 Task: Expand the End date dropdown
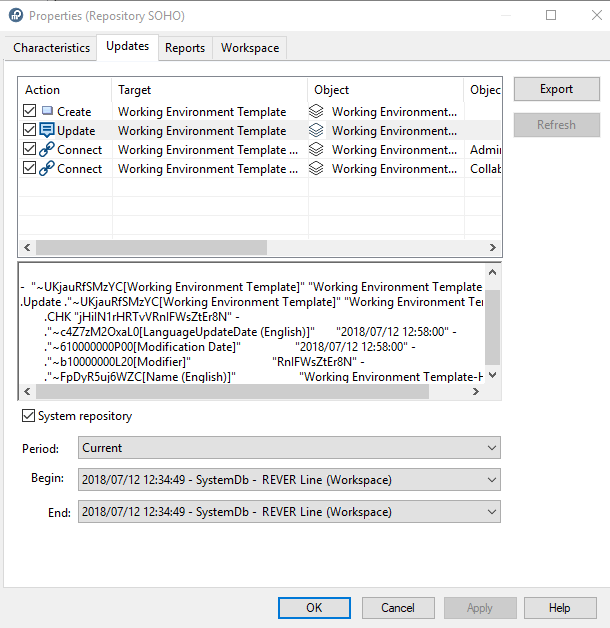[x=289, y=512]
